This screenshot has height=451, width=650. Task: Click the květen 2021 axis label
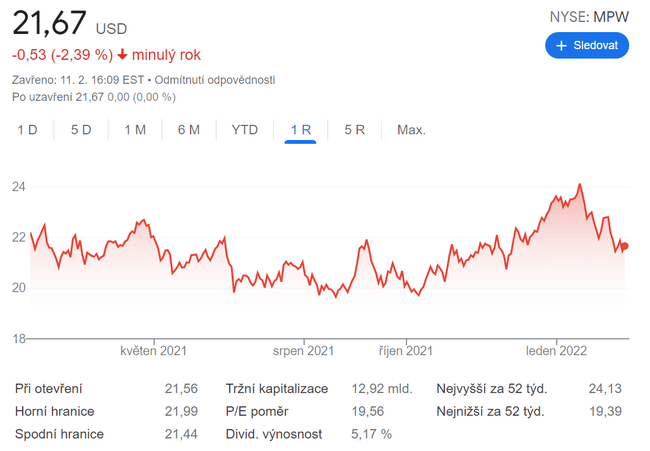[x=153, y=351]
